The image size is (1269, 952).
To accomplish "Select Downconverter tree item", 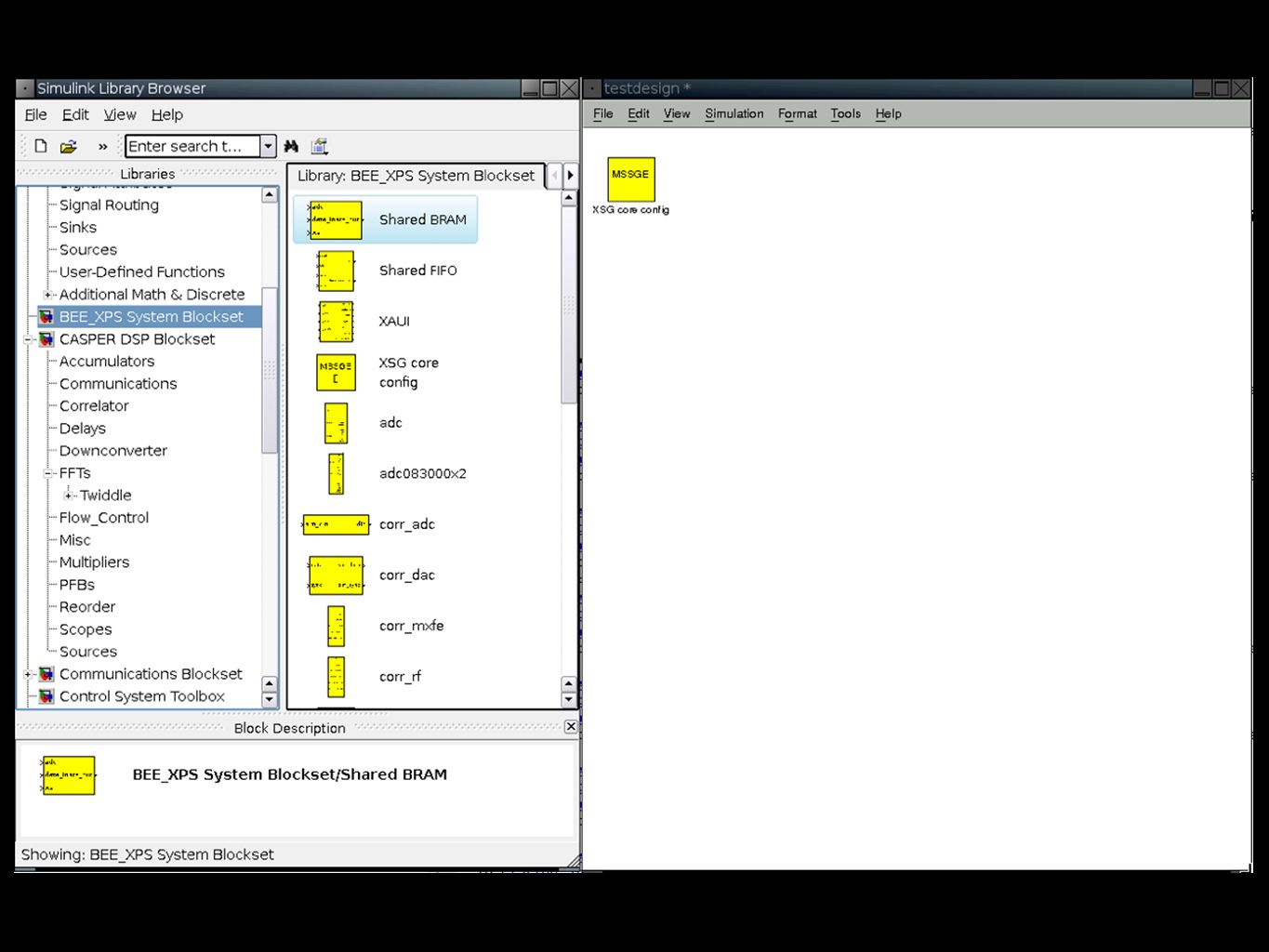I will pyautogui.click(x=113, y=451).
